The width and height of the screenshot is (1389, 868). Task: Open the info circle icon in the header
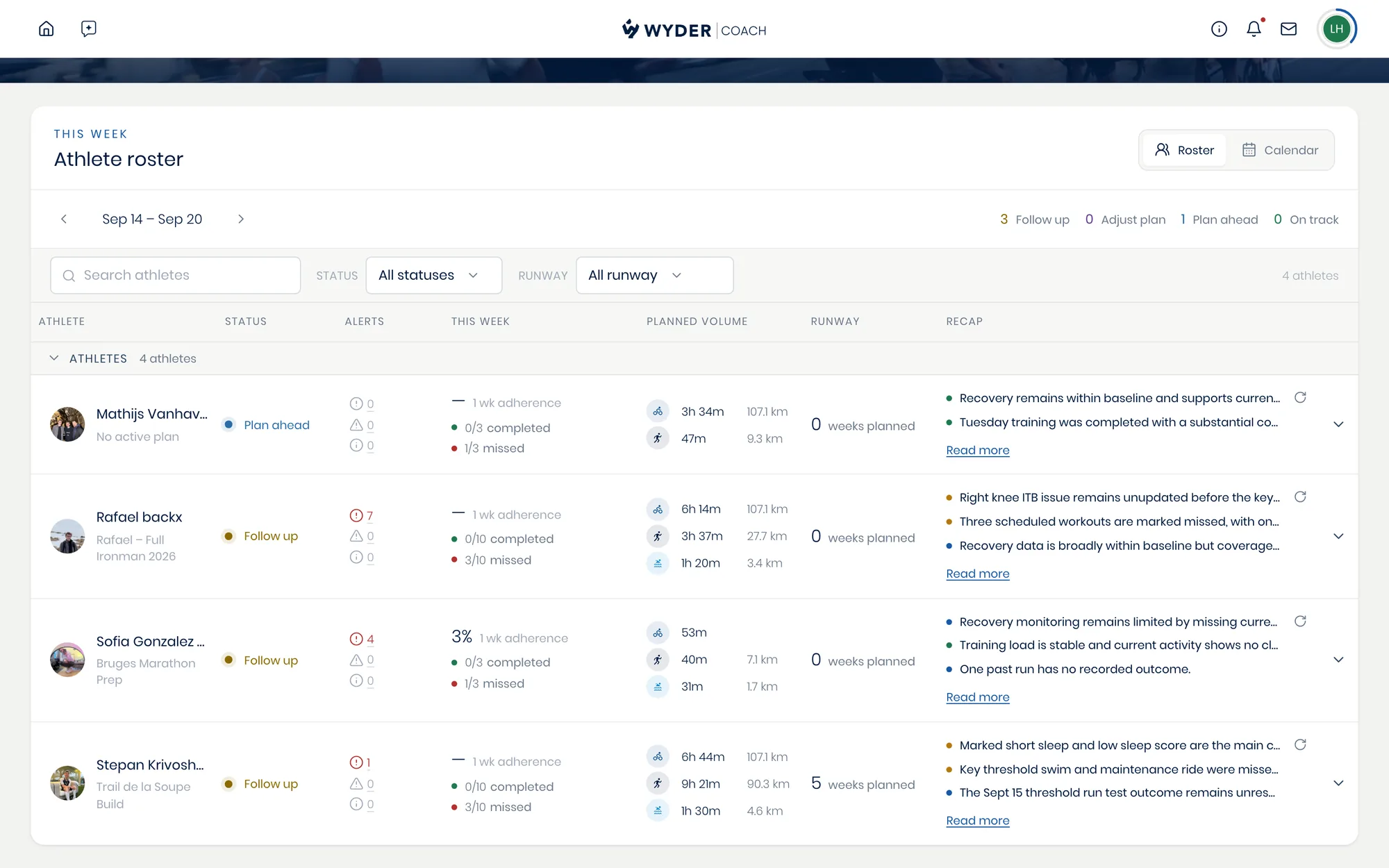(x=1219, y=28)
